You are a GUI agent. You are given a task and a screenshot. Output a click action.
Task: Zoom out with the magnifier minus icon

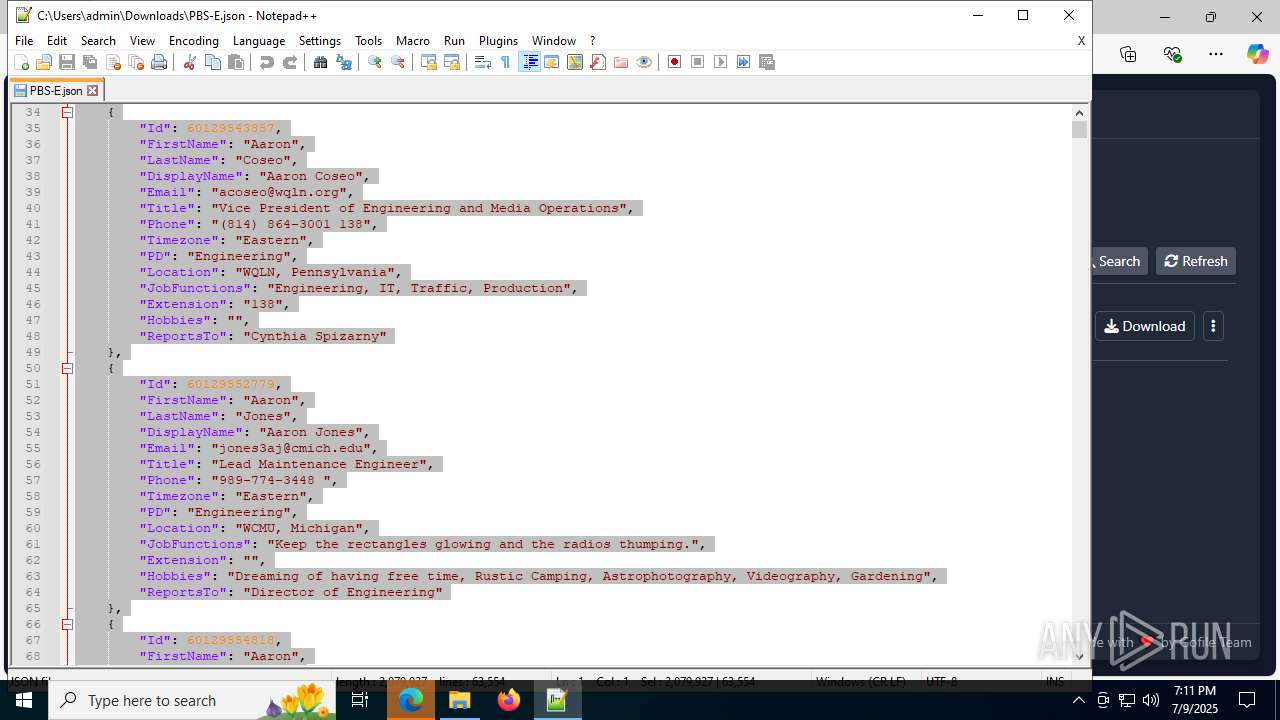[398, 62]
